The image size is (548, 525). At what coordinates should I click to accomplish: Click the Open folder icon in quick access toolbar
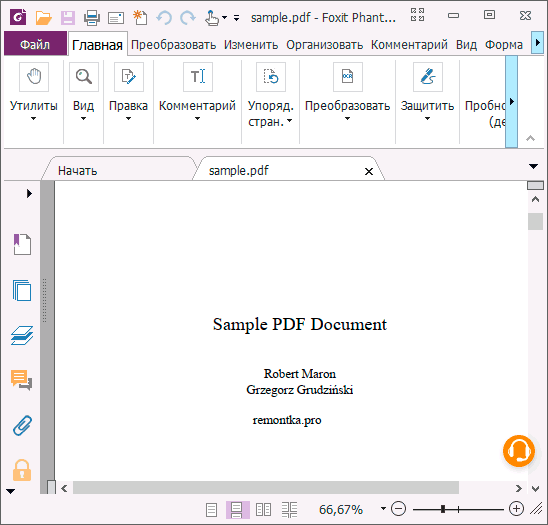[44, 17]
